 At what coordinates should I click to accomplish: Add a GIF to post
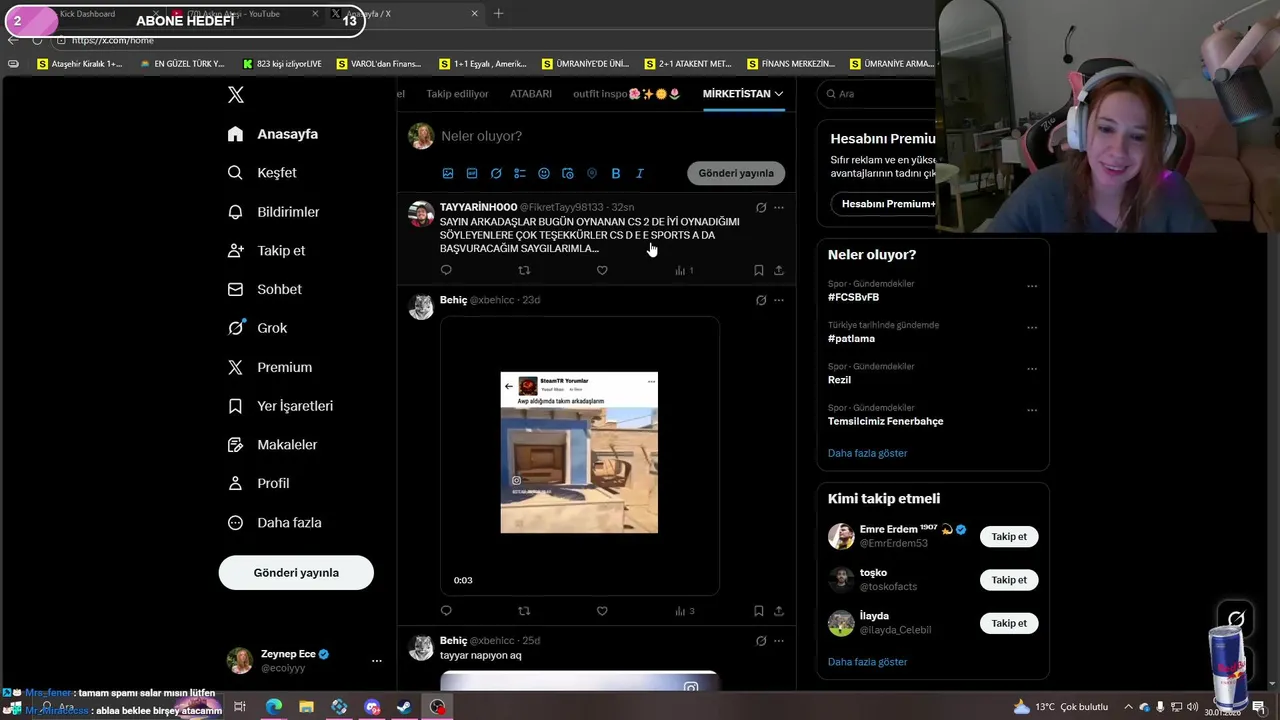472,173
